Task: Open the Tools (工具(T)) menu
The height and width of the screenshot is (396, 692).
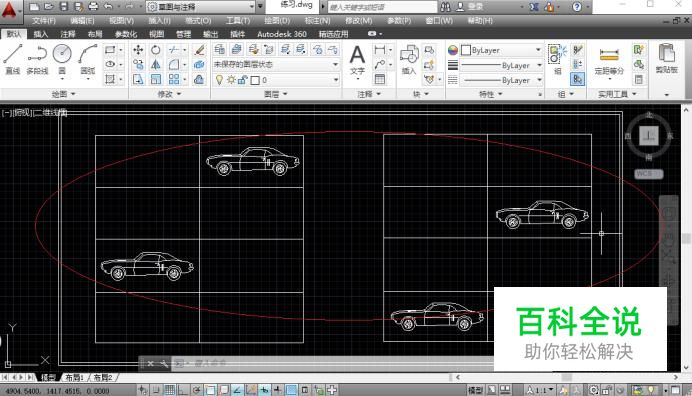Action: pos(238,21)
